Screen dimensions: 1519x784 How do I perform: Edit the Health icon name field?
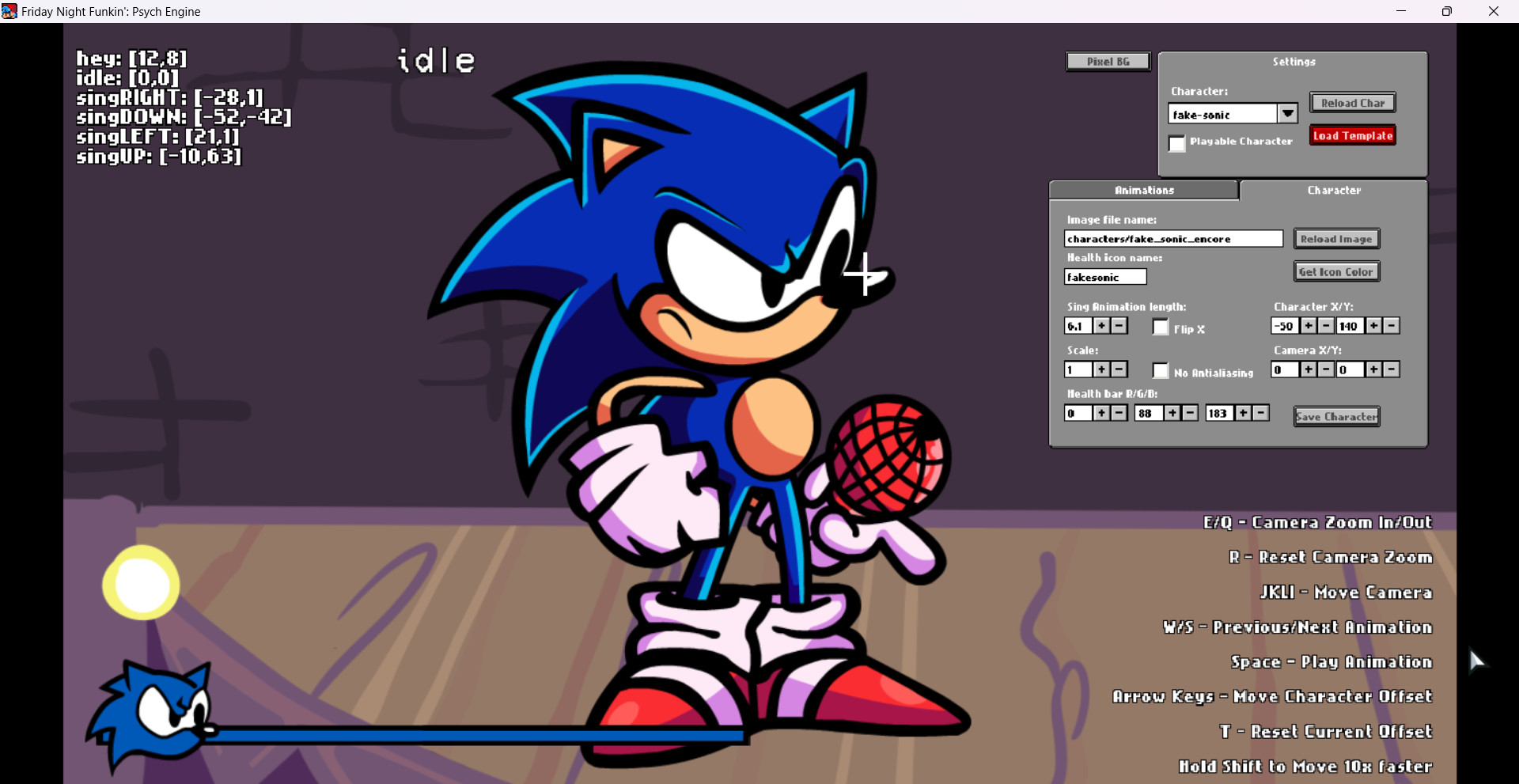pos(1104,276)
